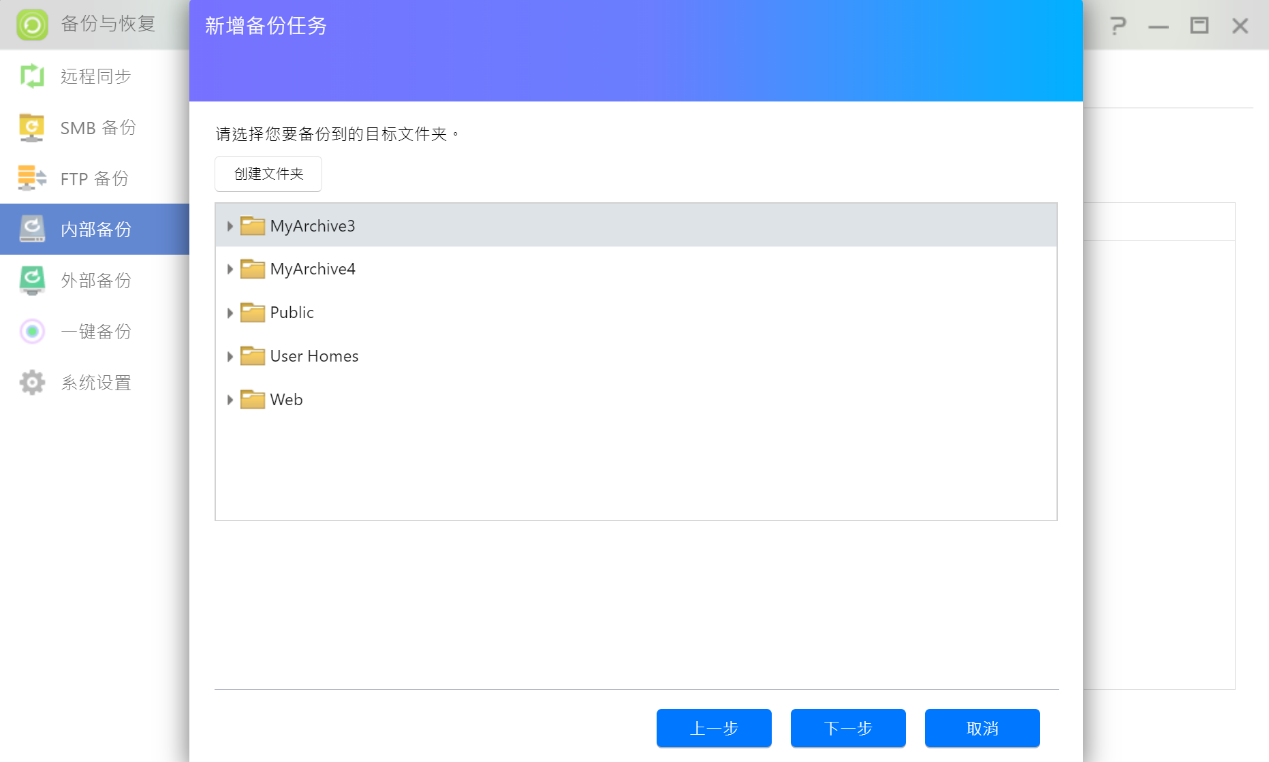Expand the User Homes folder arrow
Screen dimensions: 1269x762
(x=230, y=356)
